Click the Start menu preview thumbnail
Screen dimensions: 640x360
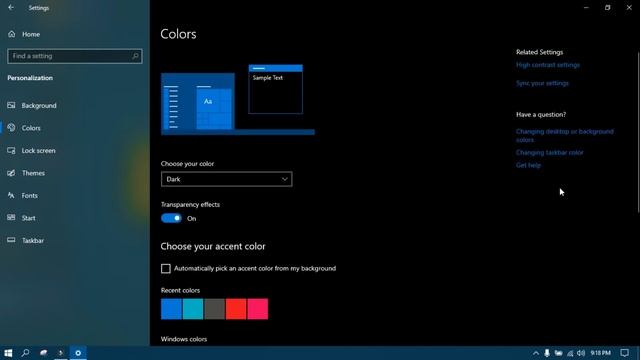click(x=198, y=101)
